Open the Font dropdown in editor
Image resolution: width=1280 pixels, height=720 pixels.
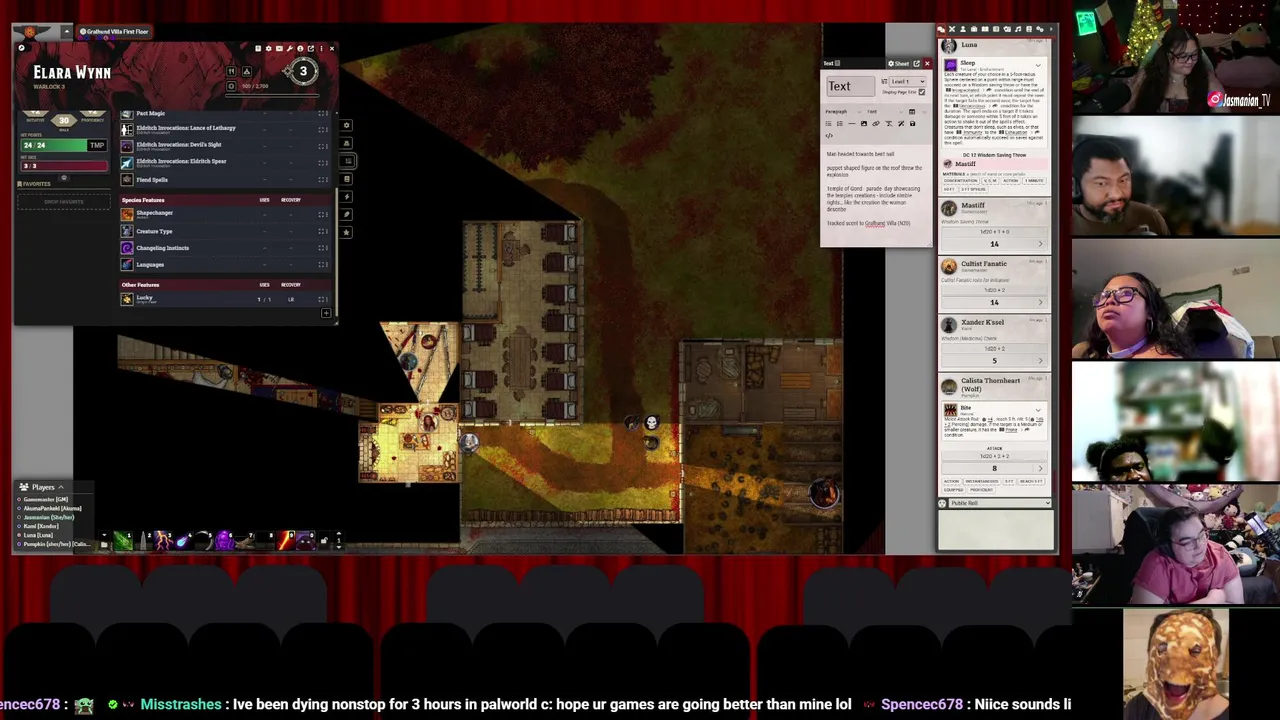tap(885, 112)
